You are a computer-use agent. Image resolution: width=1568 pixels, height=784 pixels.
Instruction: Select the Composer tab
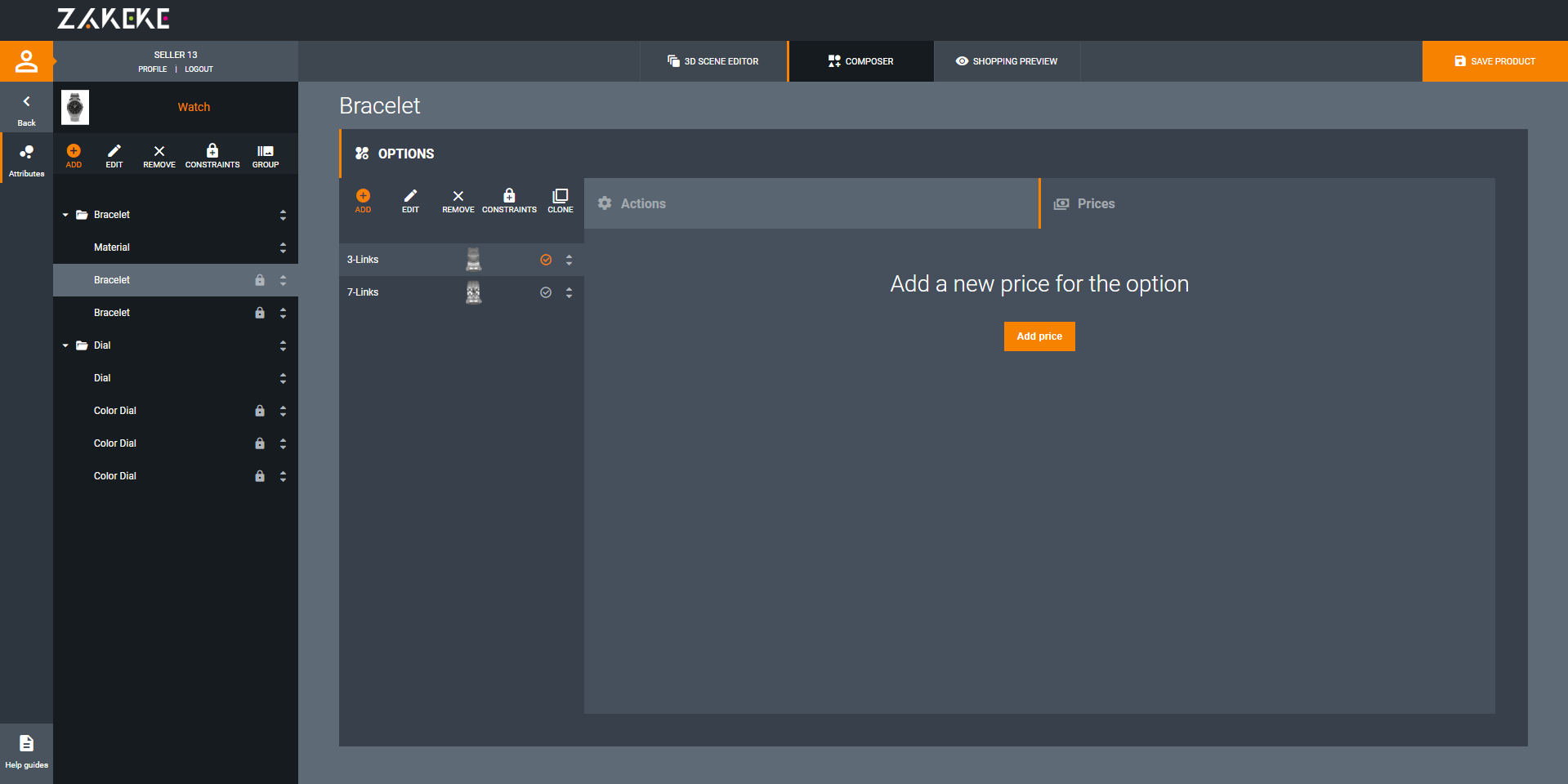[x=861, y=61]
